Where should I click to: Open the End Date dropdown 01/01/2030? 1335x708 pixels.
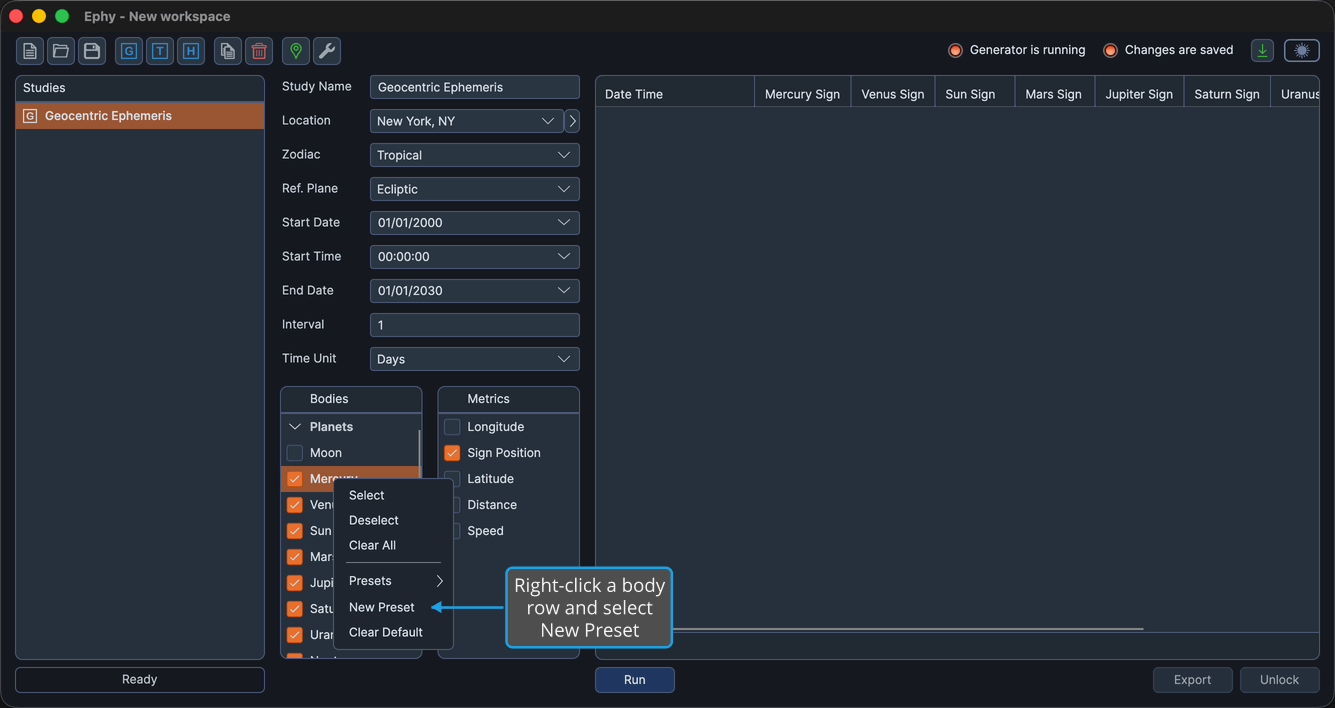click(475, 291)
